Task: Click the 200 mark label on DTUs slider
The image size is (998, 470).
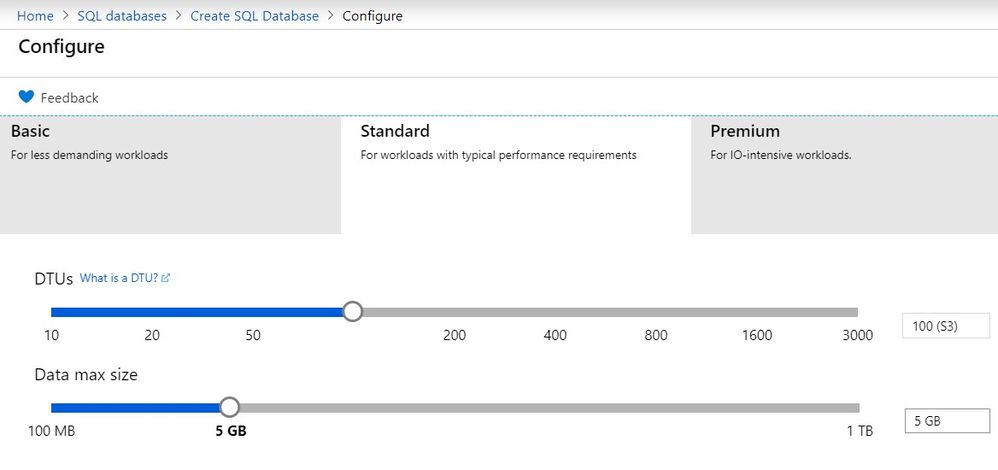Action: coord(454,335)
